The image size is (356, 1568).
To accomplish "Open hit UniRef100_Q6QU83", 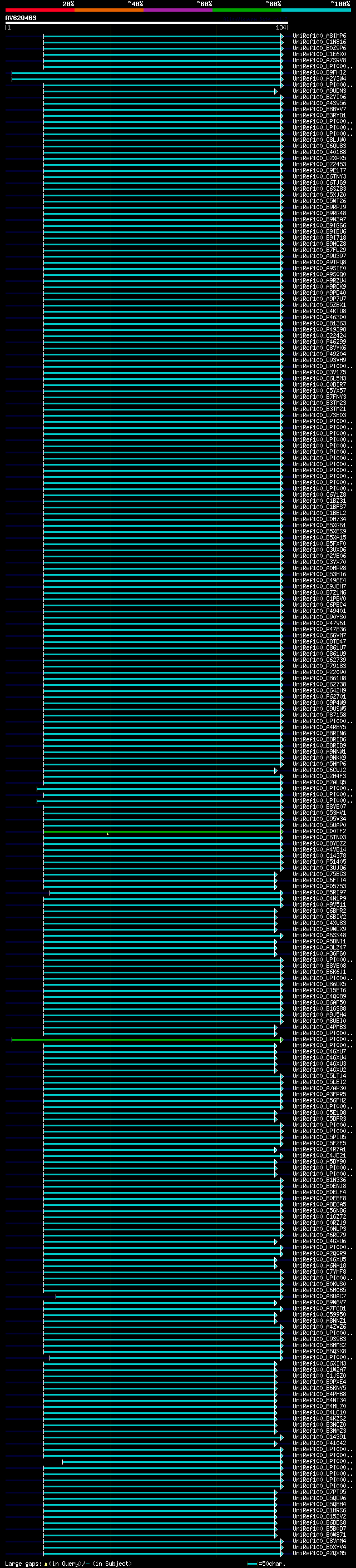I will [319, 146].
